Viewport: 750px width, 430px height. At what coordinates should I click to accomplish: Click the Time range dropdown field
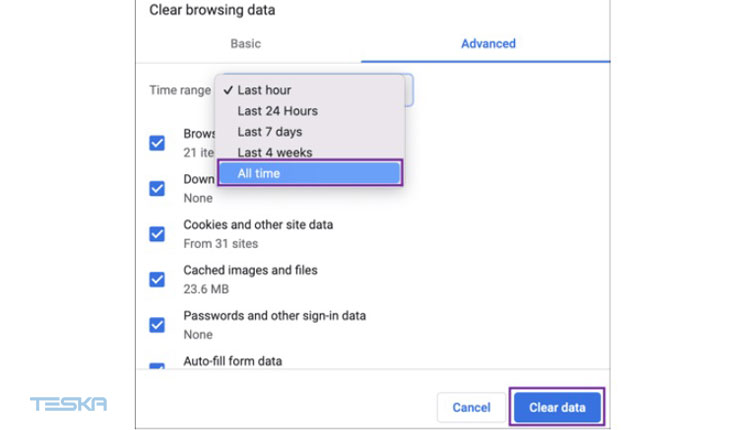click(x=407, y=90)
